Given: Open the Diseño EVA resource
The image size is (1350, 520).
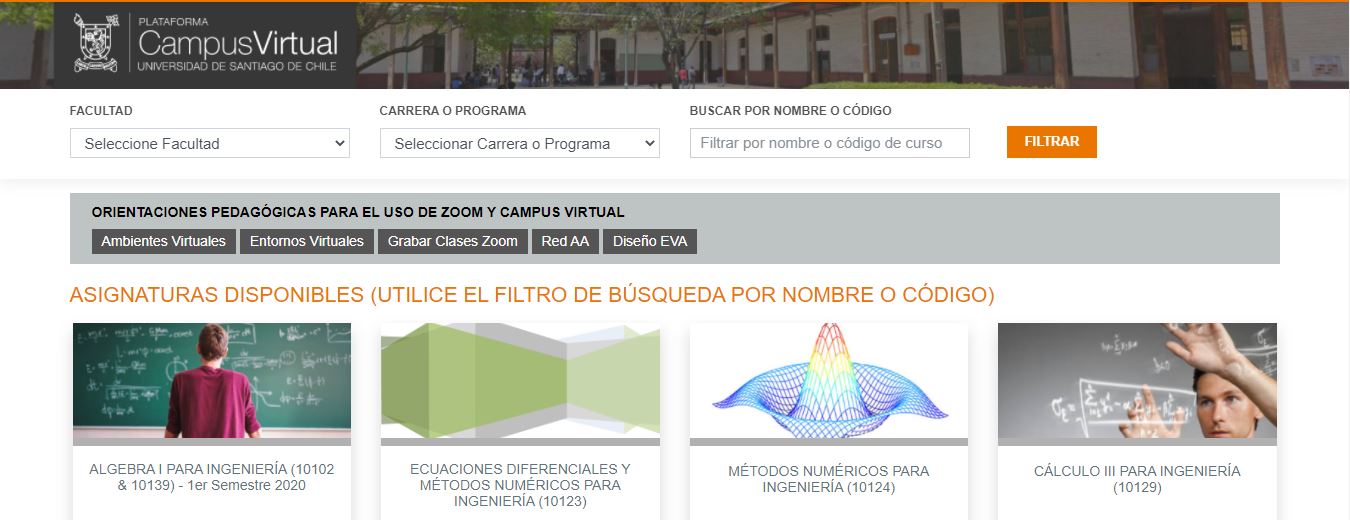Looking at the screenshot, I should tap(649, 241).
